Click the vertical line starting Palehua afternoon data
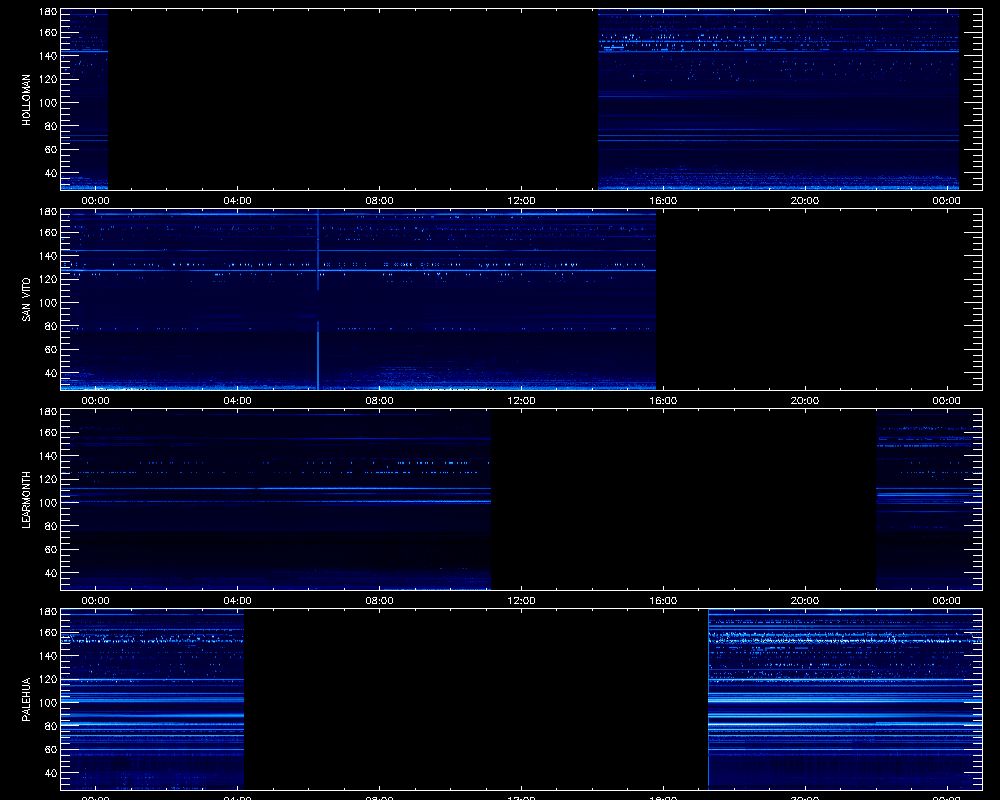 point(709,699)
